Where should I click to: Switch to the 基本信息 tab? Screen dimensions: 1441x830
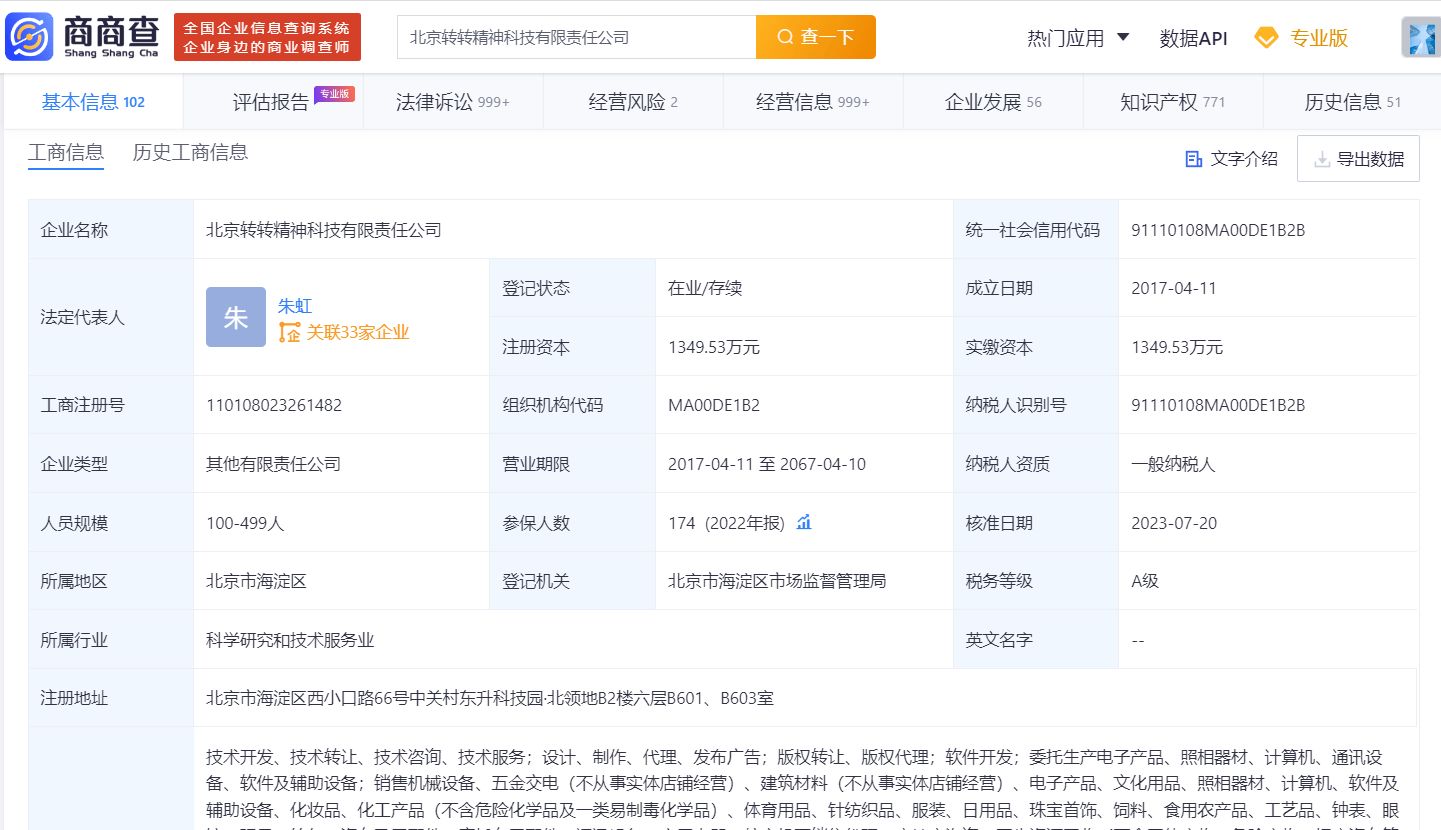(x=93, y=102)
